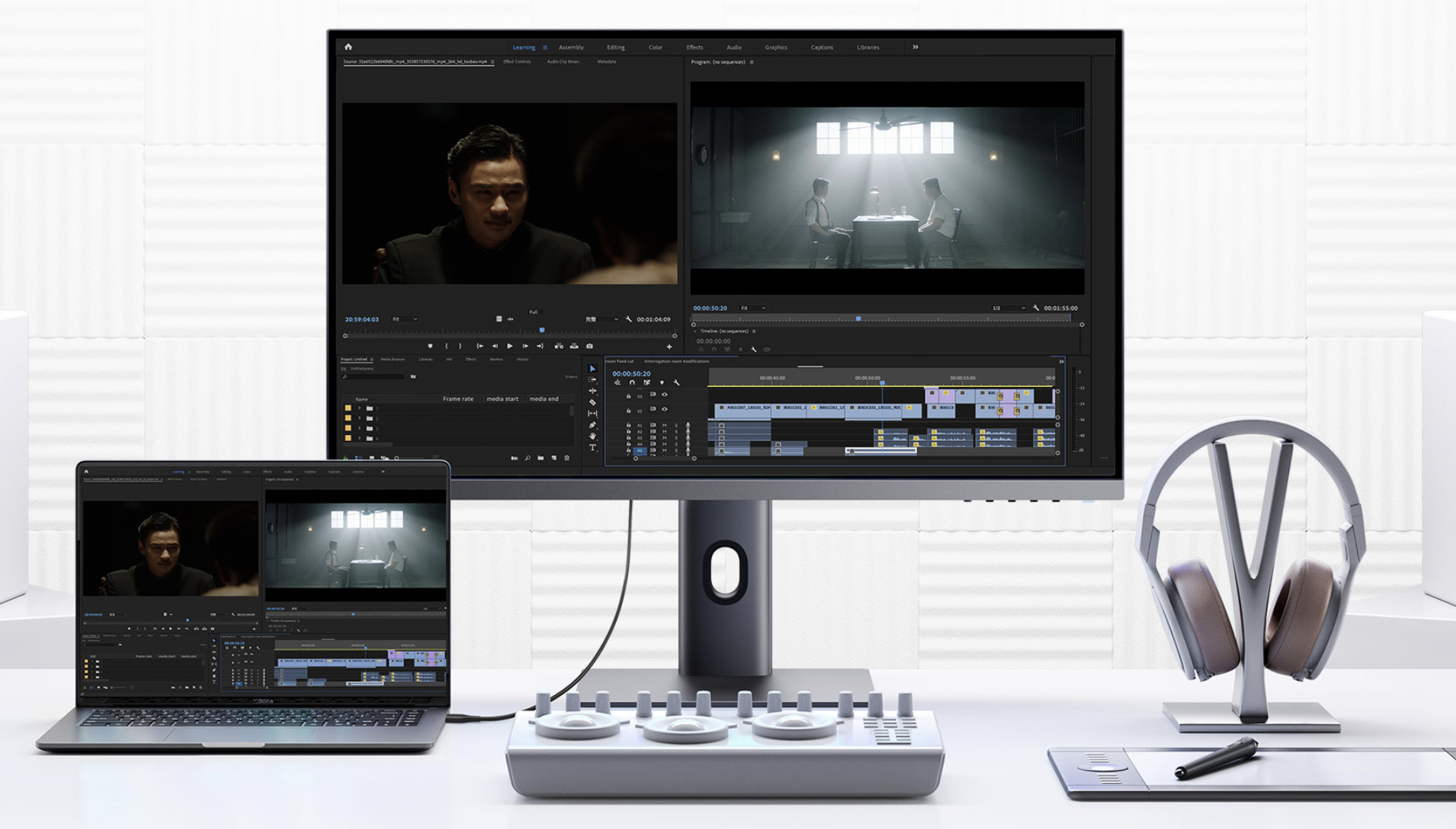Mark Out point in Source monitor
The width and height of the screenshot is (1456, 829).
click(x=460, y=346)
